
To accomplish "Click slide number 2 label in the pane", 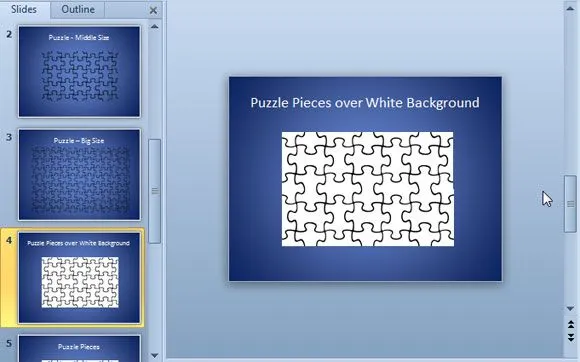I will pyautogui.click(x=9, y=34).
